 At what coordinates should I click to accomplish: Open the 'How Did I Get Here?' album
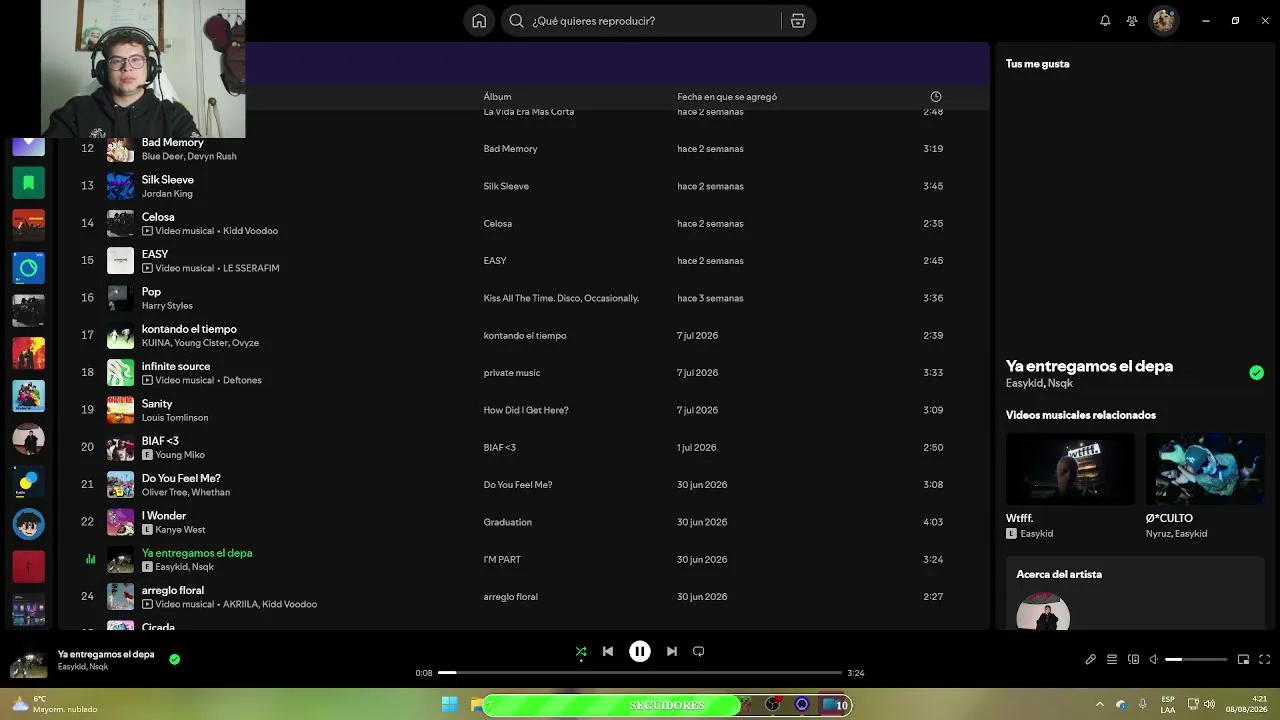[x=526, y=410]
